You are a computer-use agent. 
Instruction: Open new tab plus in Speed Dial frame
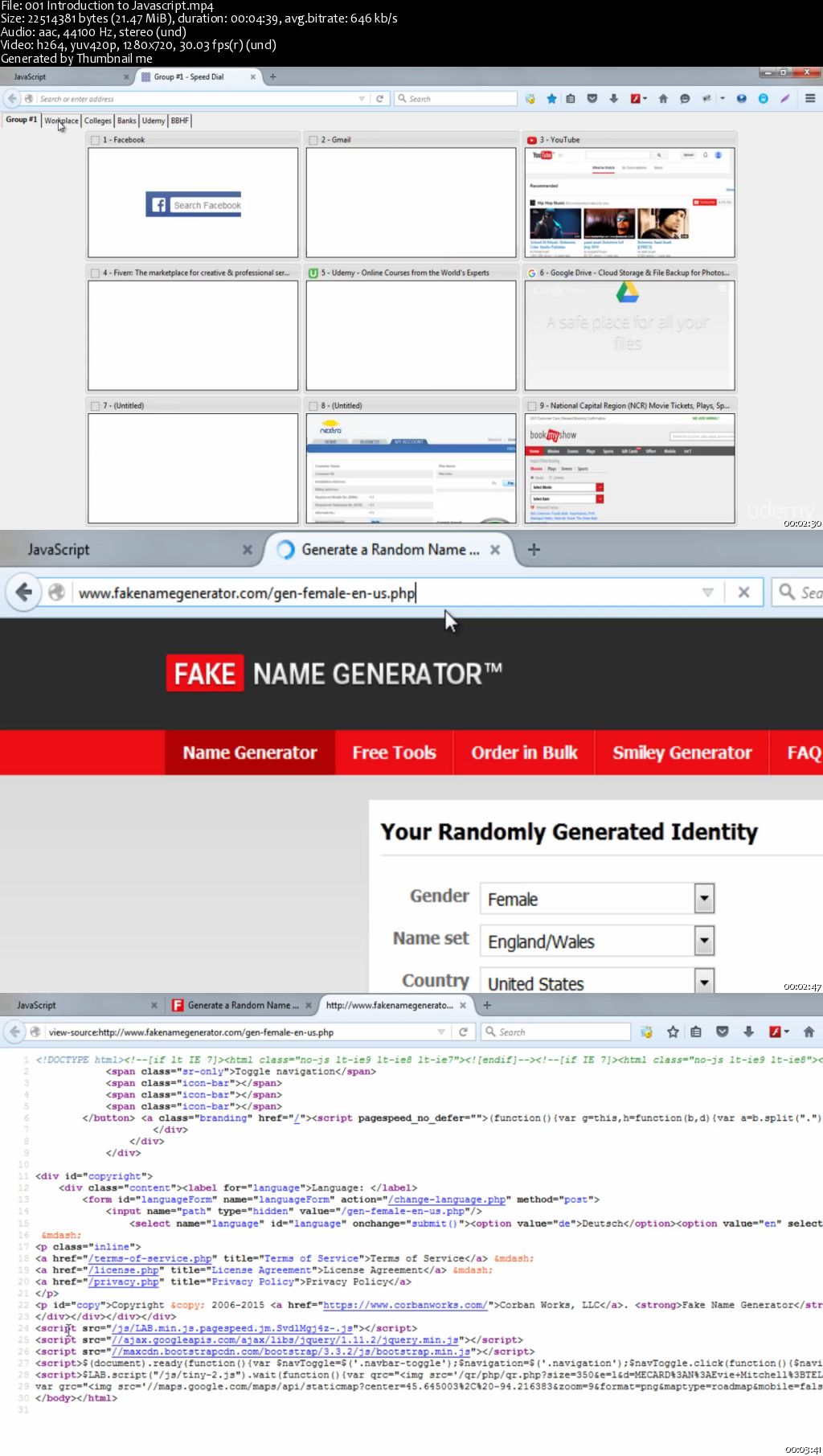click(x=272, y=77)
